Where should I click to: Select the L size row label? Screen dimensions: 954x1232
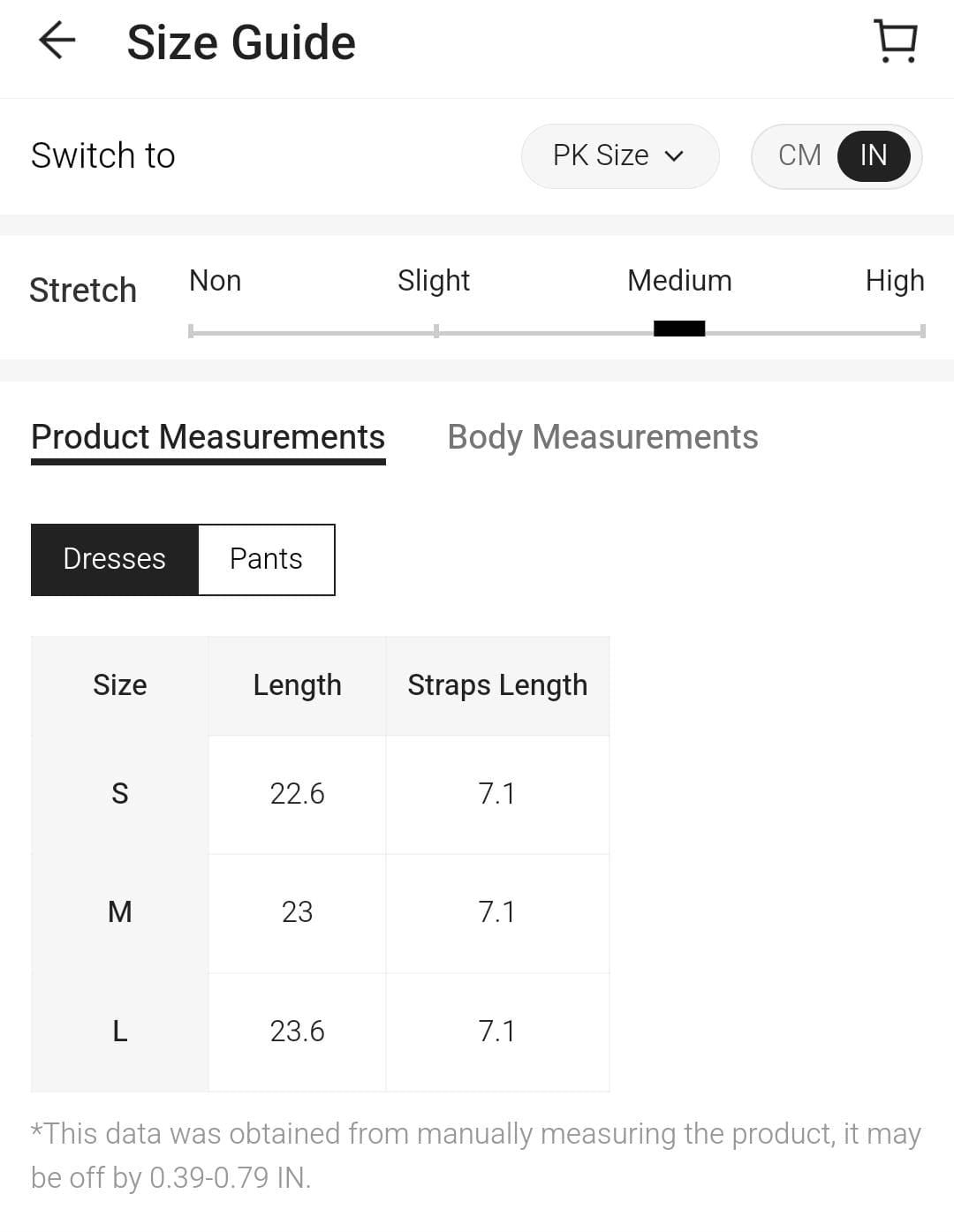point(120,1032)
